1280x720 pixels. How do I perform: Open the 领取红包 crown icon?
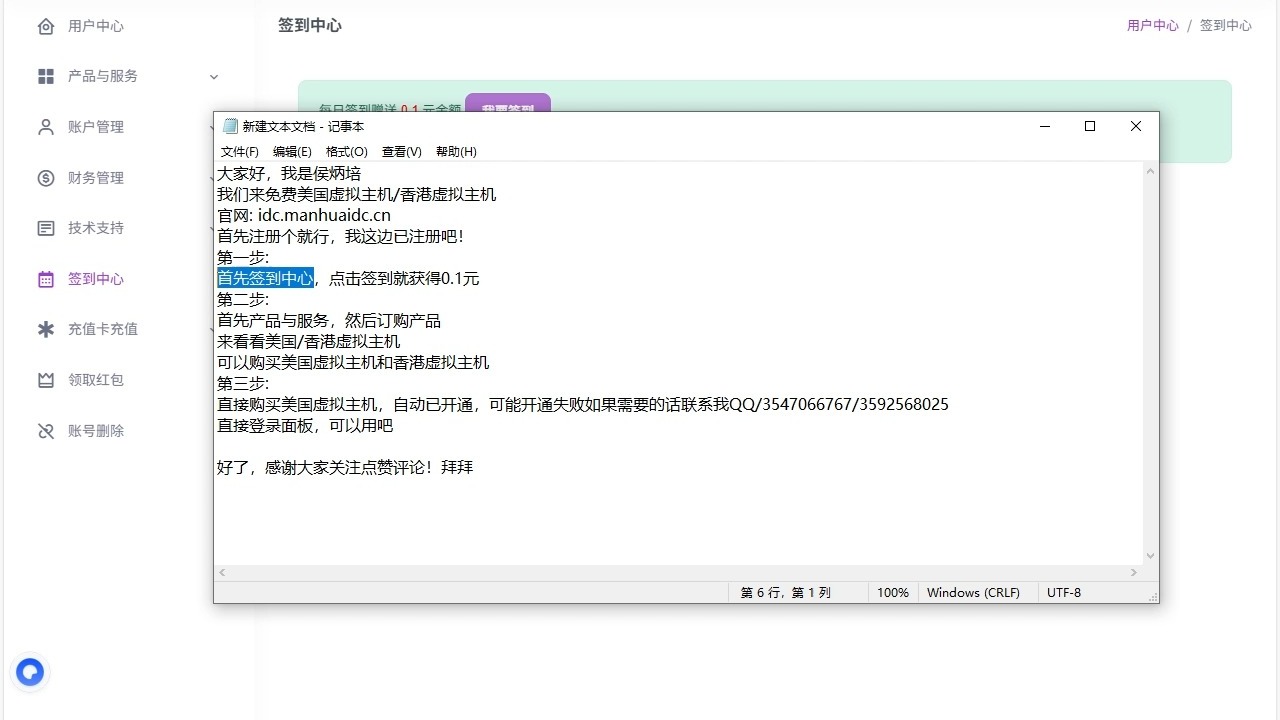coord(46,380)
